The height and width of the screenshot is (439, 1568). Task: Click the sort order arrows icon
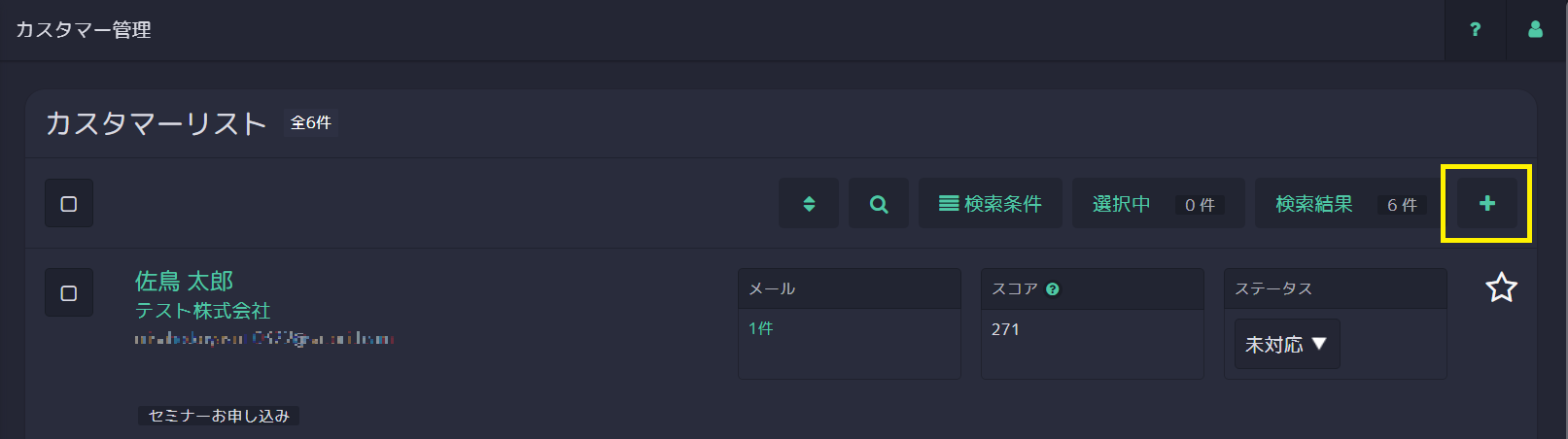(x=809, y=204)
